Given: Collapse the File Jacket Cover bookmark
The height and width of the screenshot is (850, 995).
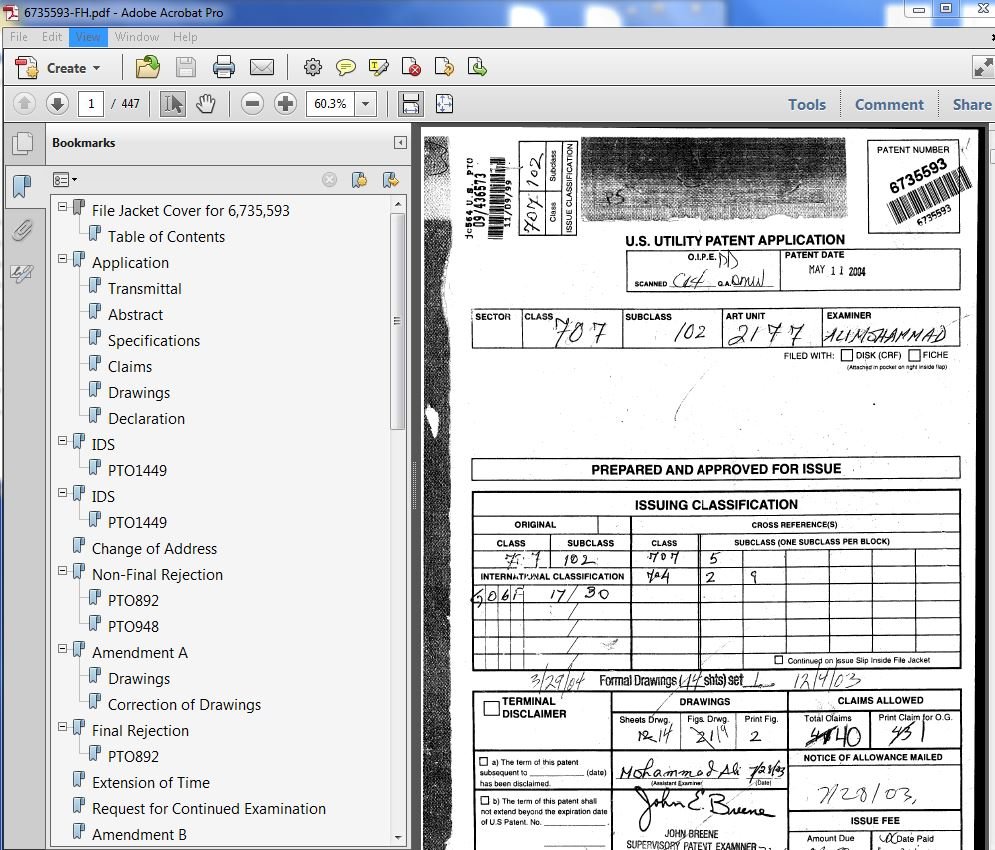Looking at the screenshot, I should [x=62, y=207].
